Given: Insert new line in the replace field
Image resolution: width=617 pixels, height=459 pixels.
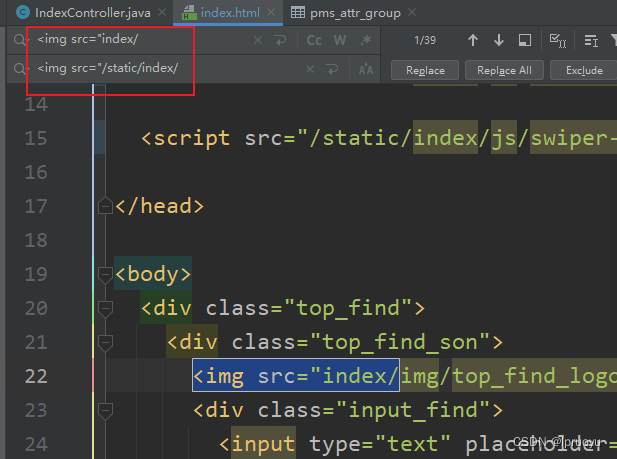Looking at the screenshot, I should (x=333, y=70).
